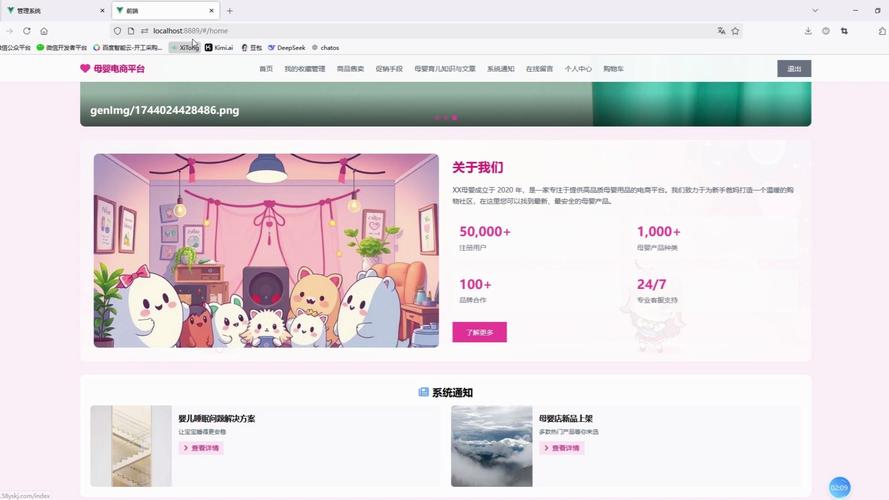
Task: Click the 退出 logout button
Action: point(794,69)
